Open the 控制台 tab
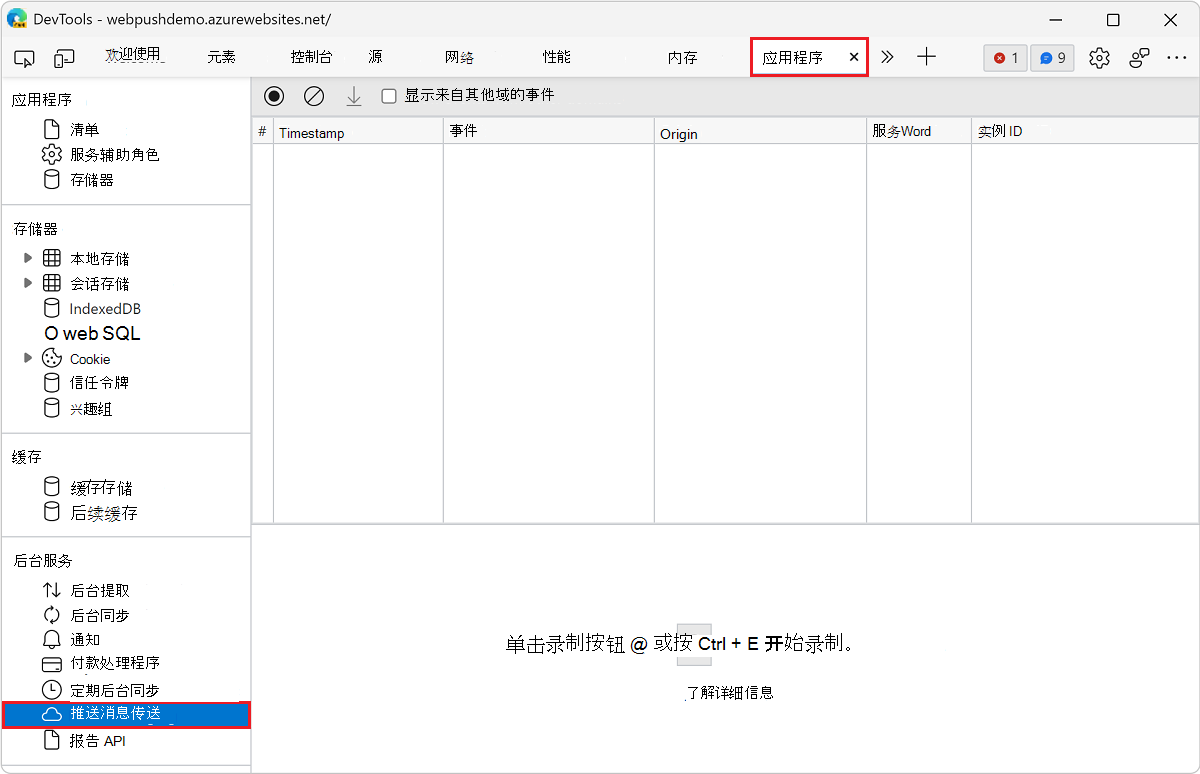This screenshot has height=774, width=1200. [x=311, y=57]
